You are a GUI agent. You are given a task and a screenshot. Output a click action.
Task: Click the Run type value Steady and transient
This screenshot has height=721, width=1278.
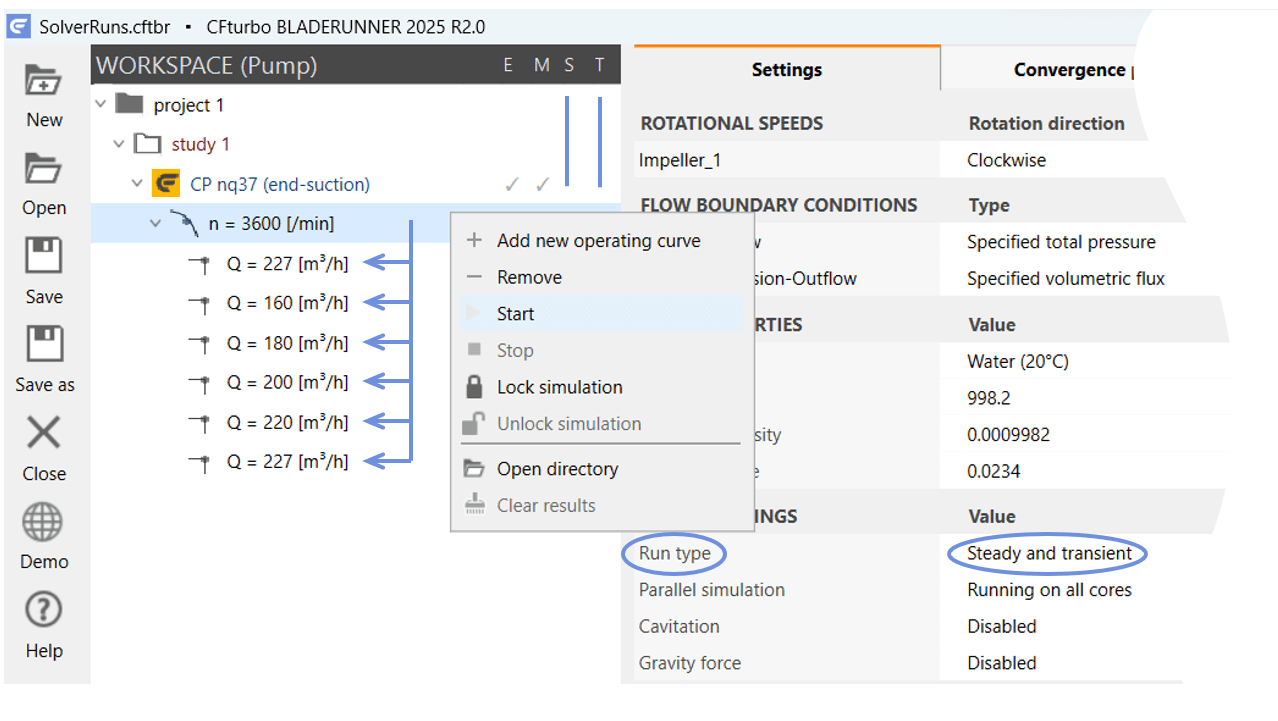[1050, 553]
